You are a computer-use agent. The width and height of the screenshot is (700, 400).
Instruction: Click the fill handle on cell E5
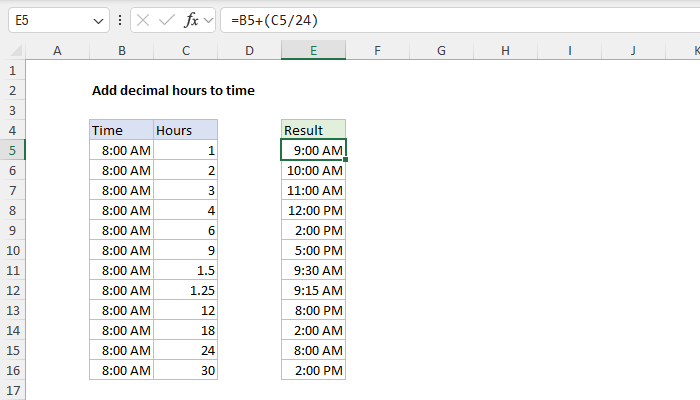(x=346, y=160)
